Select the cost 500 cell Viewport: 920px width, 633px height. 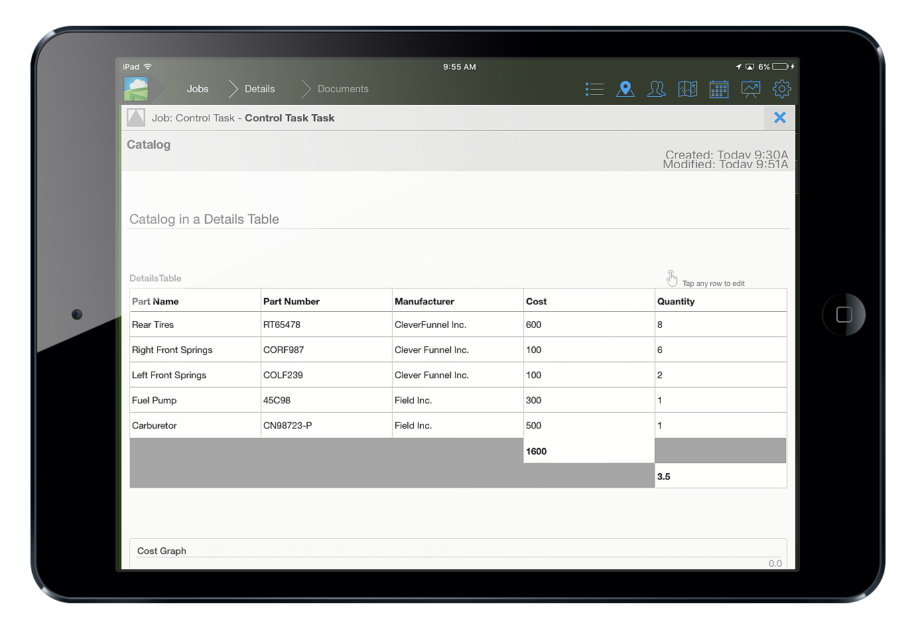(589, 425)
